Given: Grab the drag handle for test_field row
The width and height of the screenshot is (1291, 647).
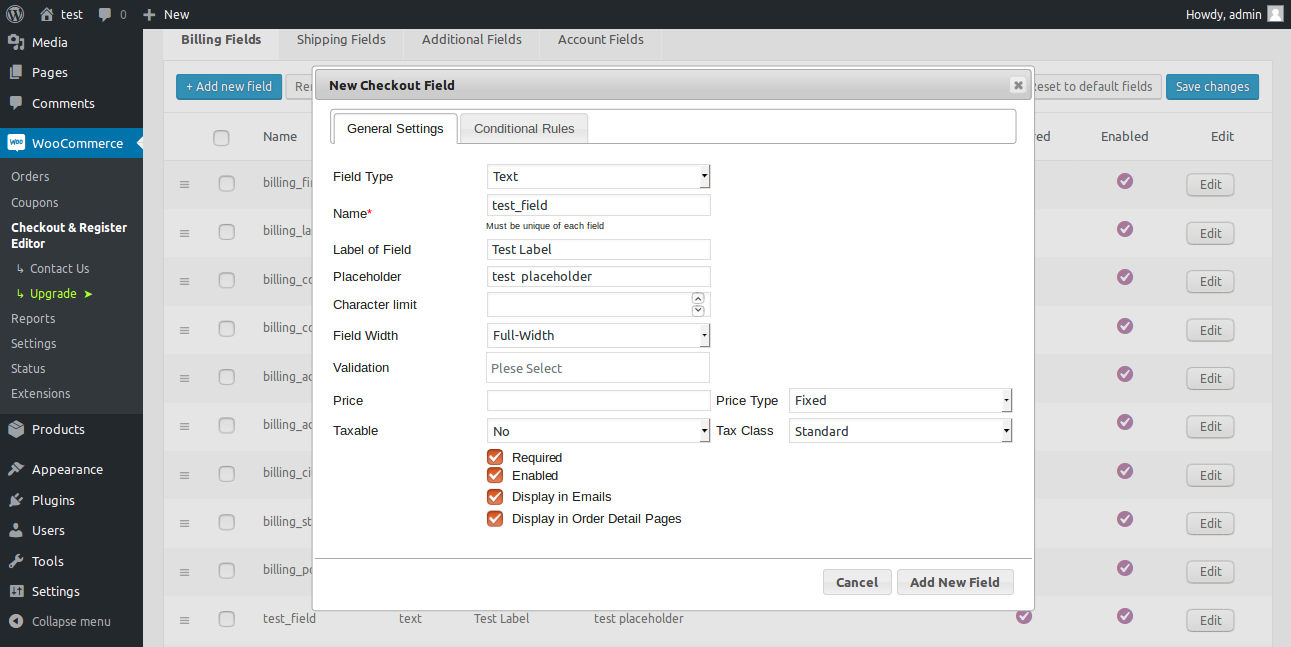Looking at the screenshot, I should (x=184, y=620).
